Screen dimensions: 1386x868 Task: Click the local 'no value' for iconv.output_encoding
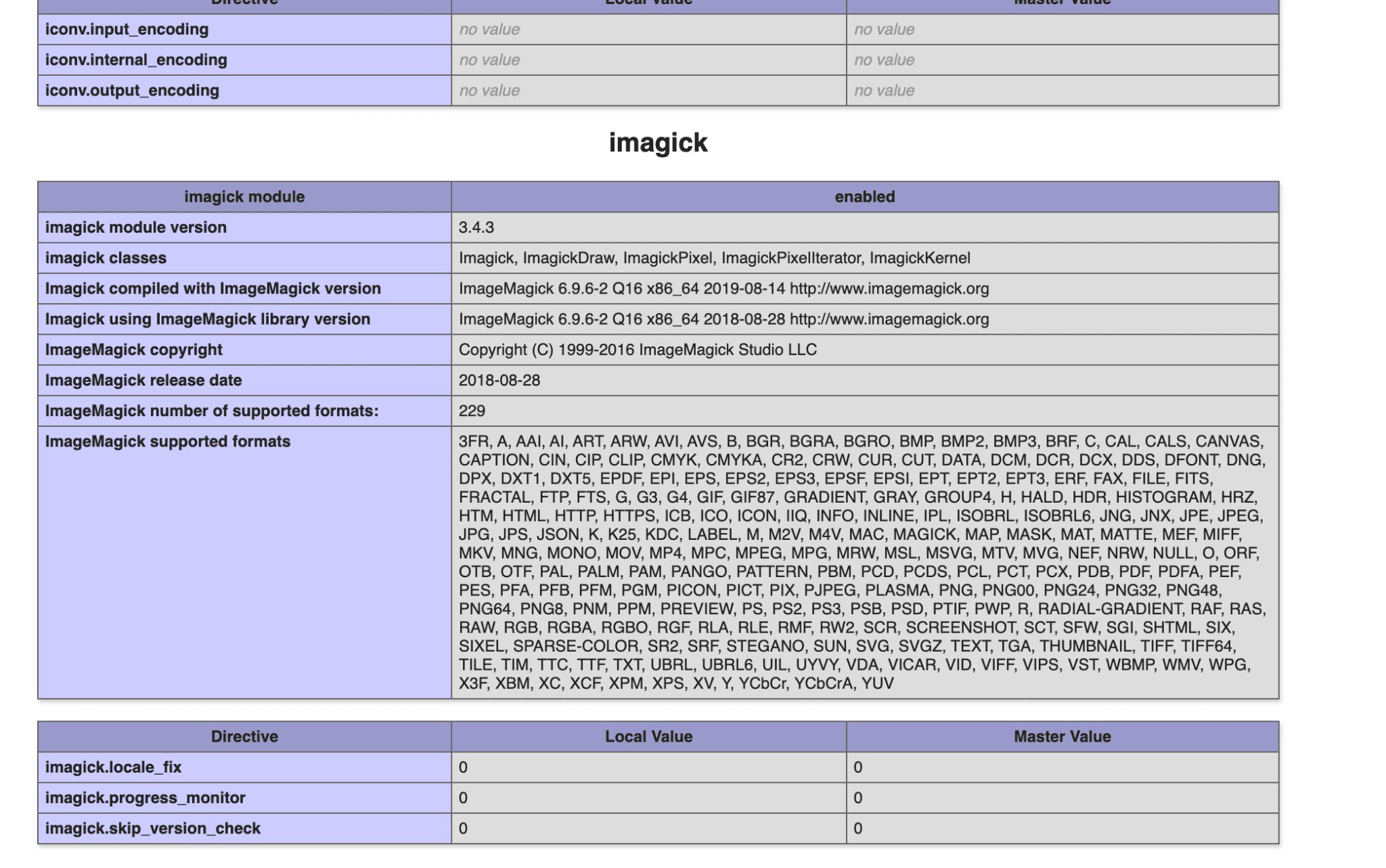(489, 90)
